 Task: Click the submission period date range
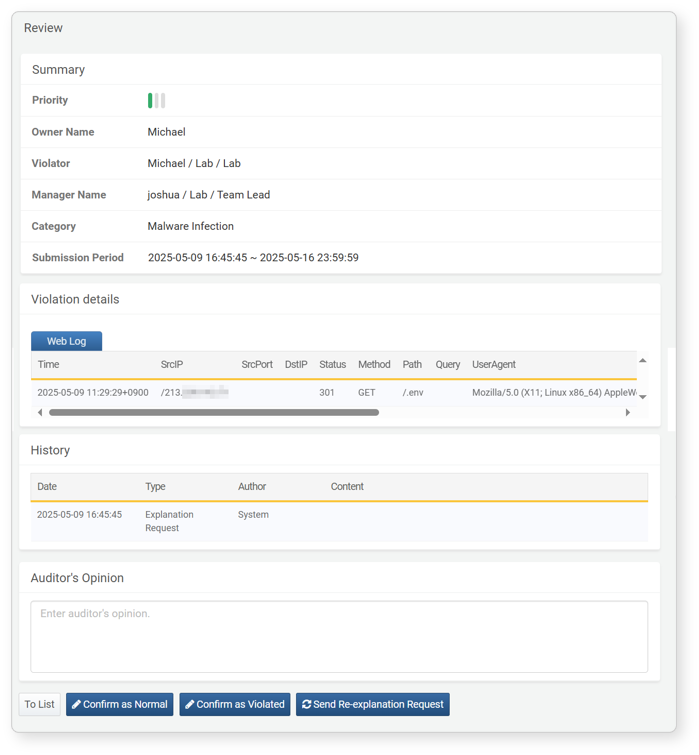[x=253, y=258]
